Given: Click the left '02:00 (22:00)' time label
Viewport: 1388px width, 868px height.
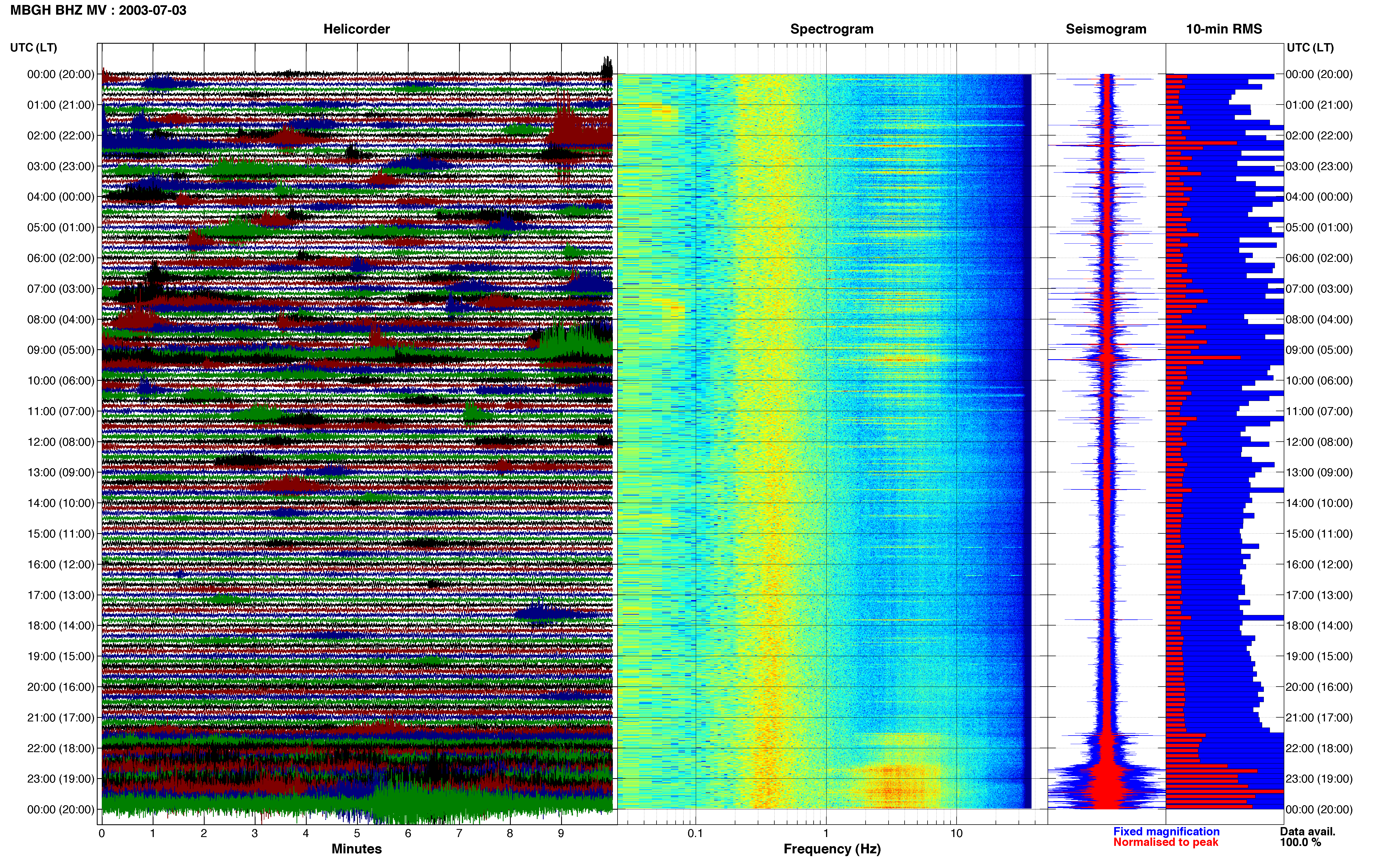Looking at the screenshot, I should point(61,135).
